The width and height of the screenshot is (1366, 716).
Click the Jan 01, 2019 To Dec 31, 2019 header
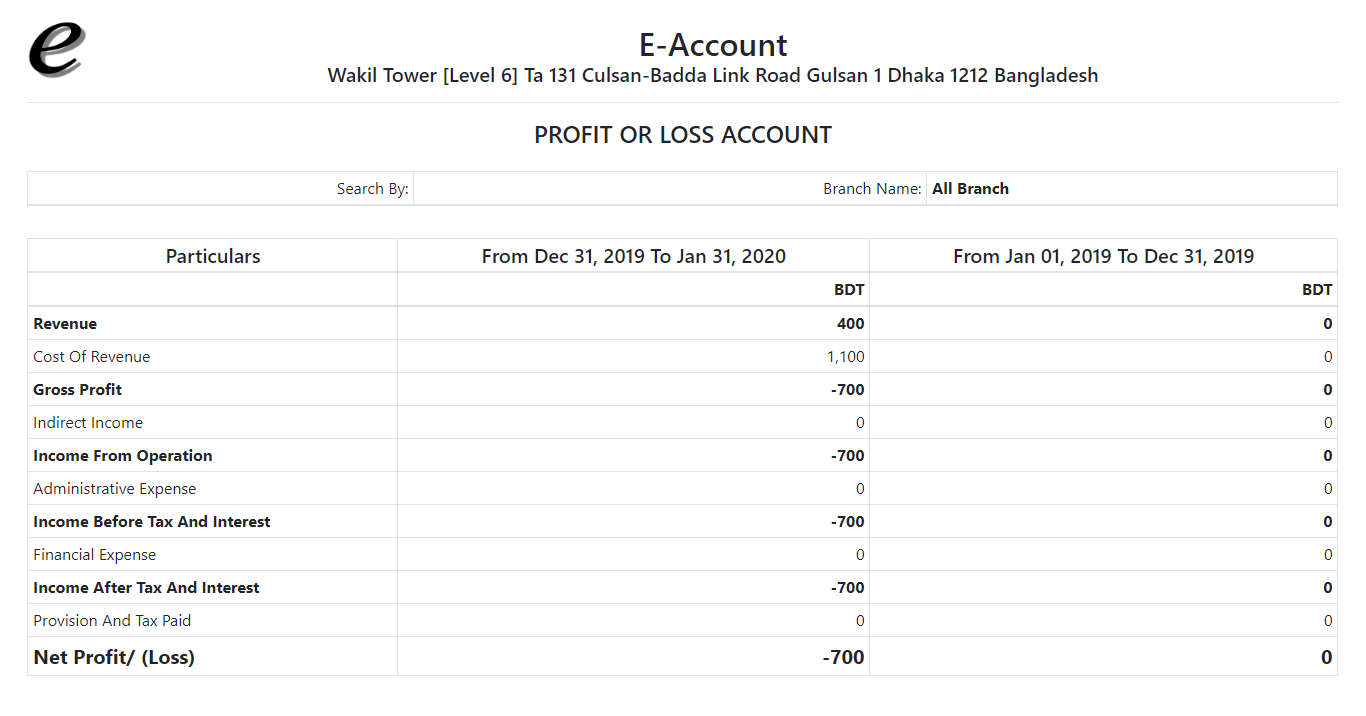1103,256
